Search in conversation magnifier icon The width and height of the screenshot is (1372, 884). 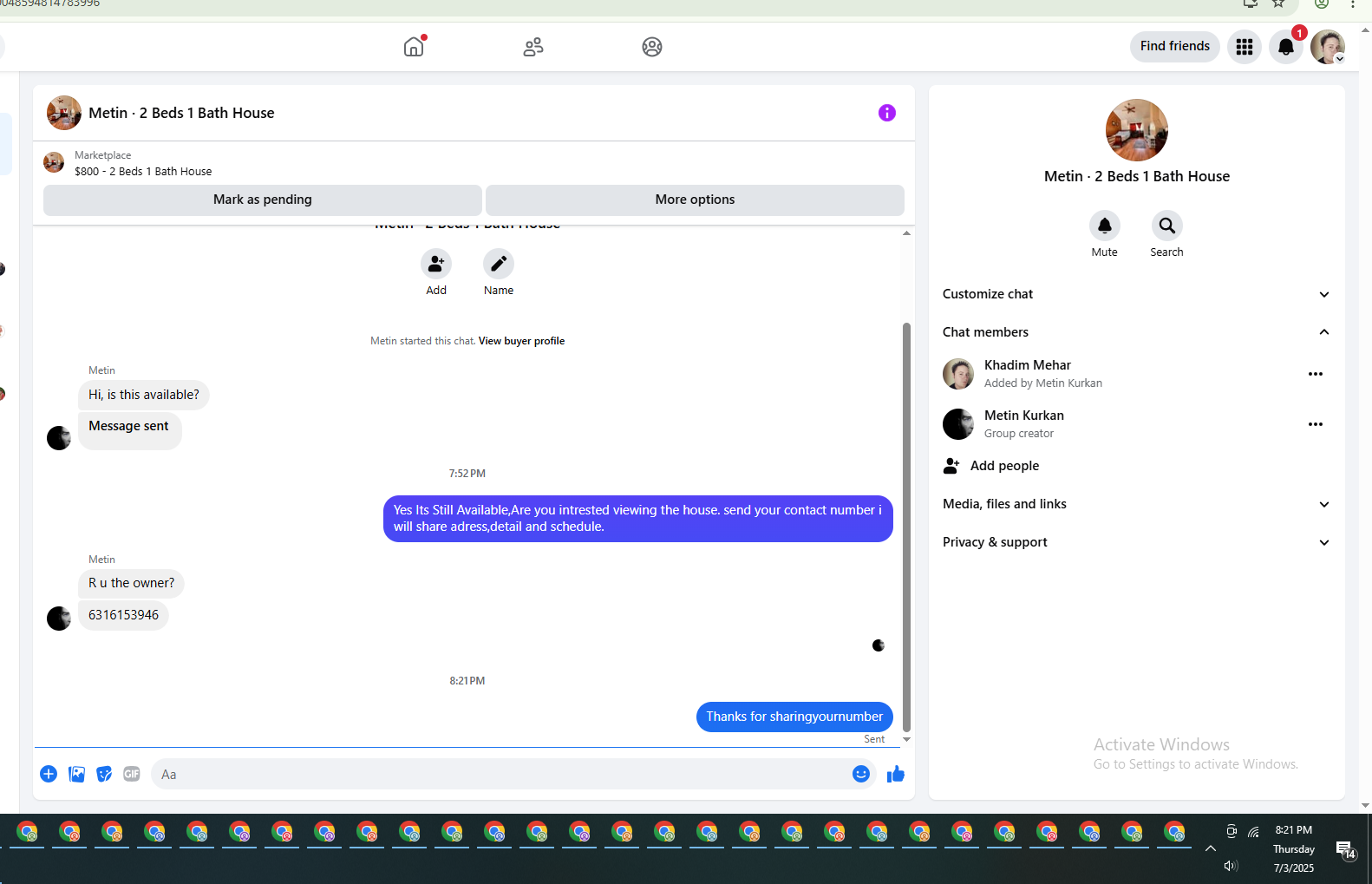(1166, 226)
